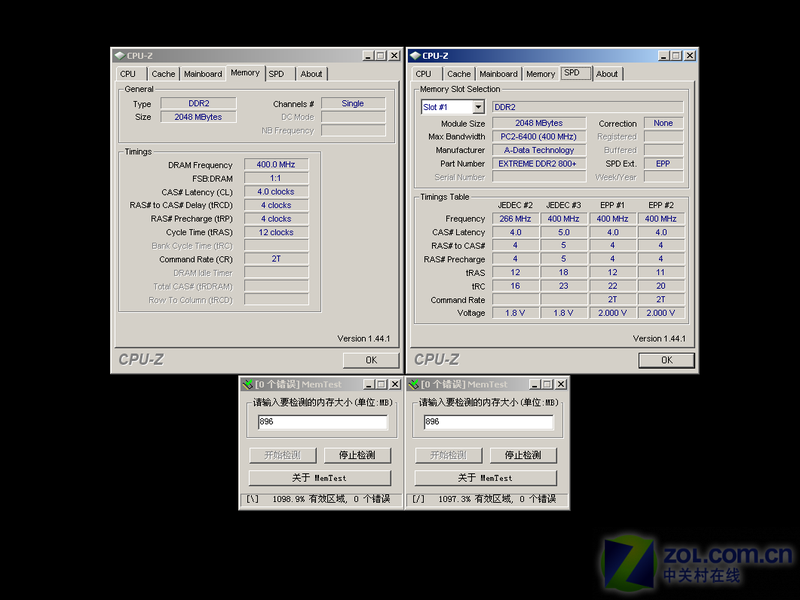The image size is (800, 600).
Task: Click DRAM Frequency value 400.0 MHz
Action: (276, 165)
